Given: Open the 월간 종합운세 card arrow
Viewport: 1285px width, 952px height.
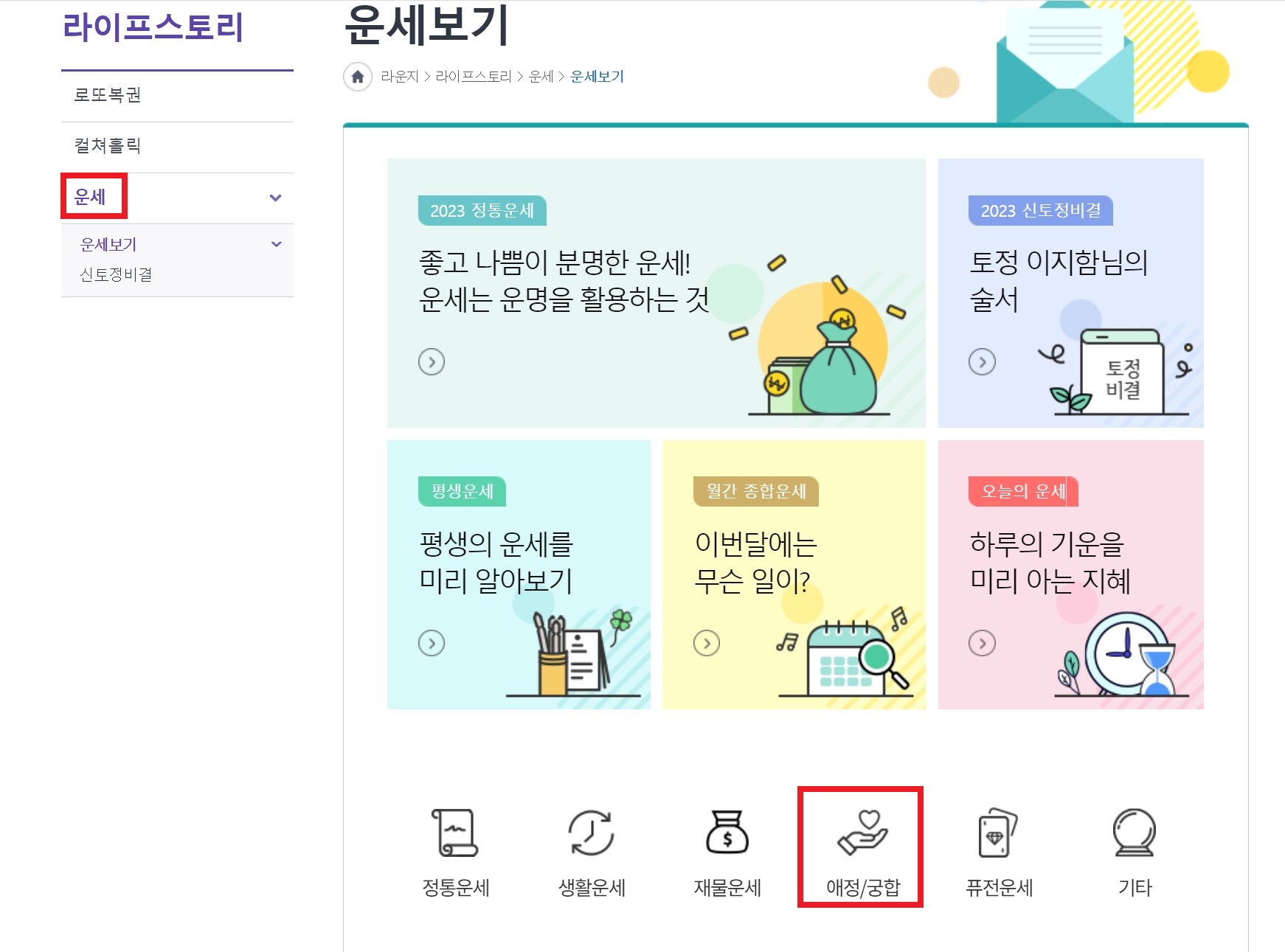Looking at the screenshot, I should 706,642.
